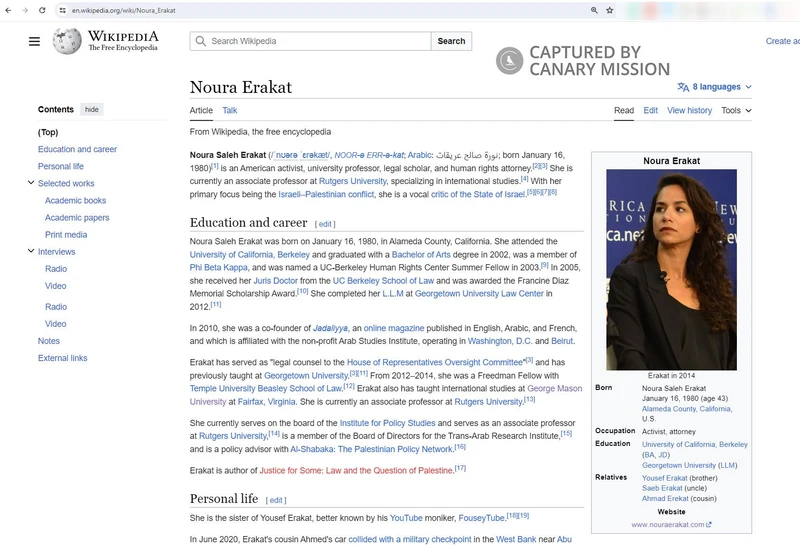Open Georgetown University Law Center link
The height and width of the screenshot is (545, 800).
[479, 293]
